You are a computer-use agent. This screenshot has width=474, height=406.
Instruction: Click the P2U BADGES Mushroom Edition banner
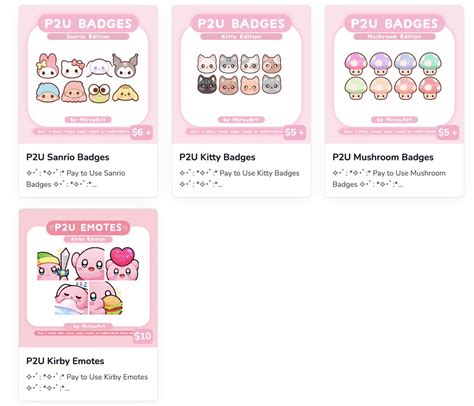pos(394,27)
